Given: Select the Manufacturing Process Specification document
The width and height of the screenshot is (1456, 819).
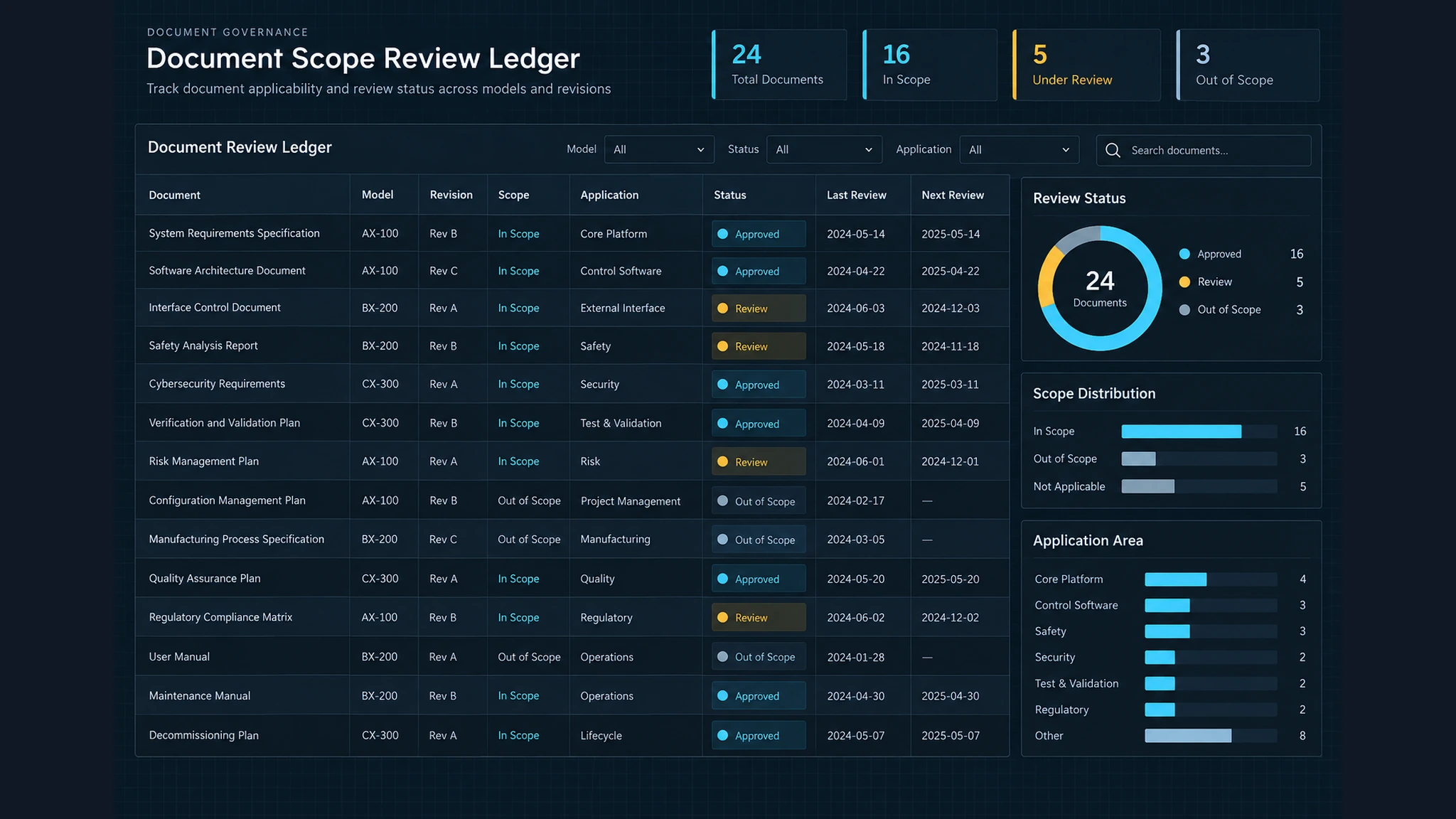Looking at the screenshot, I should click(x=237, y=539).
